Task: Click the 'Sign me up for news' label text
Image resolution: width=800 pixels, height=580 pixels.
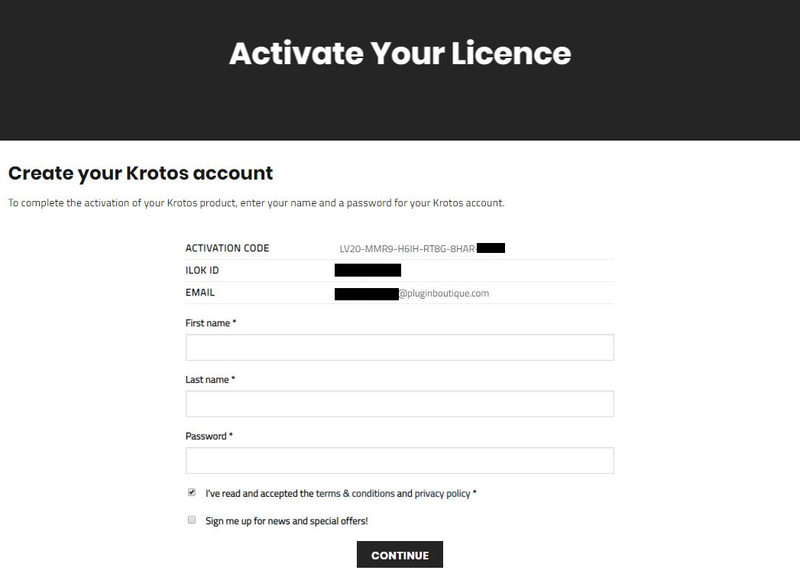Action: (x=287, y=521)
